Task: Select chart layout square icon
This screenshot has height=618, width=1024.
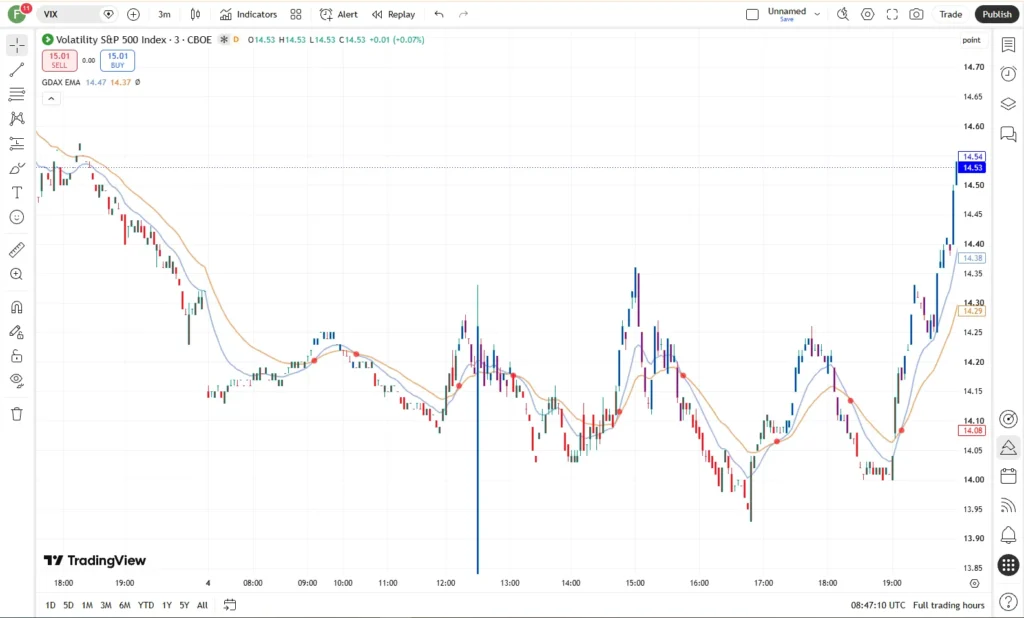Action: coord(752,14)
